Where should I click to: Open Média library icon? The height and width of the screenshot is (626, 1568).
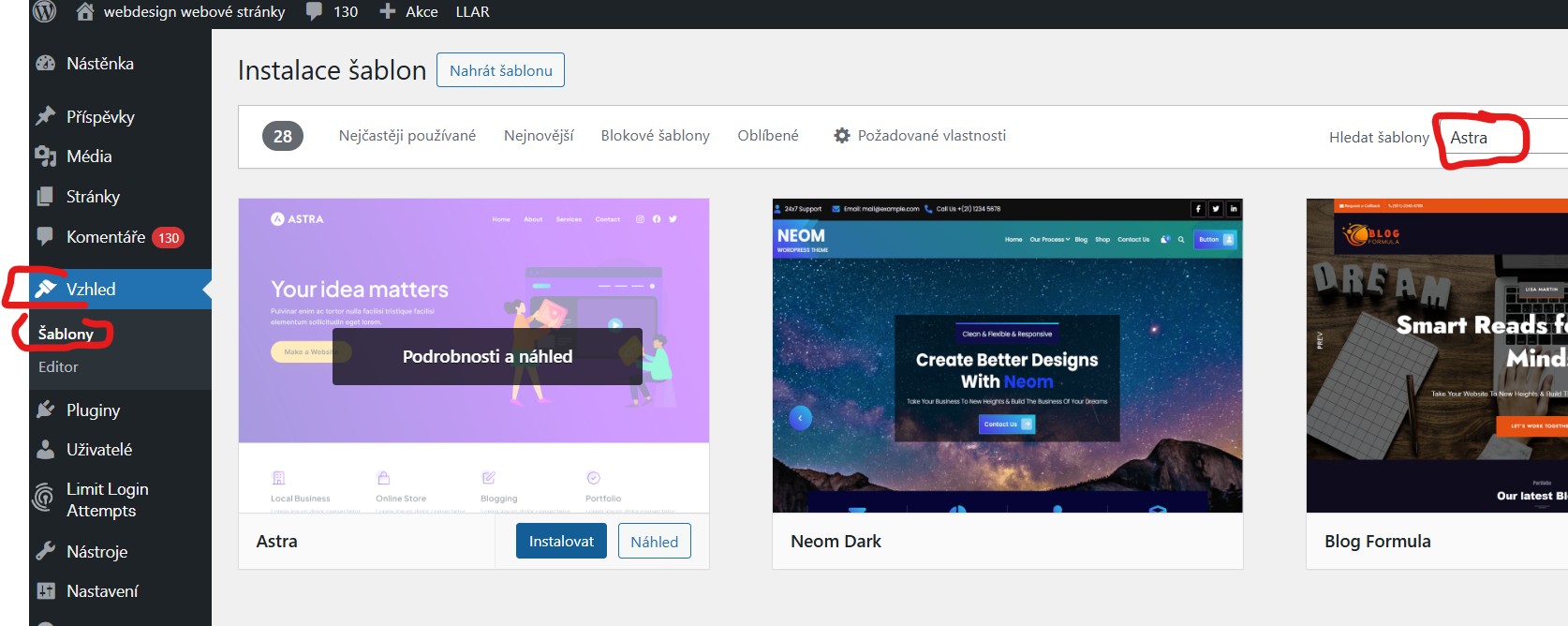click(46, 156)
